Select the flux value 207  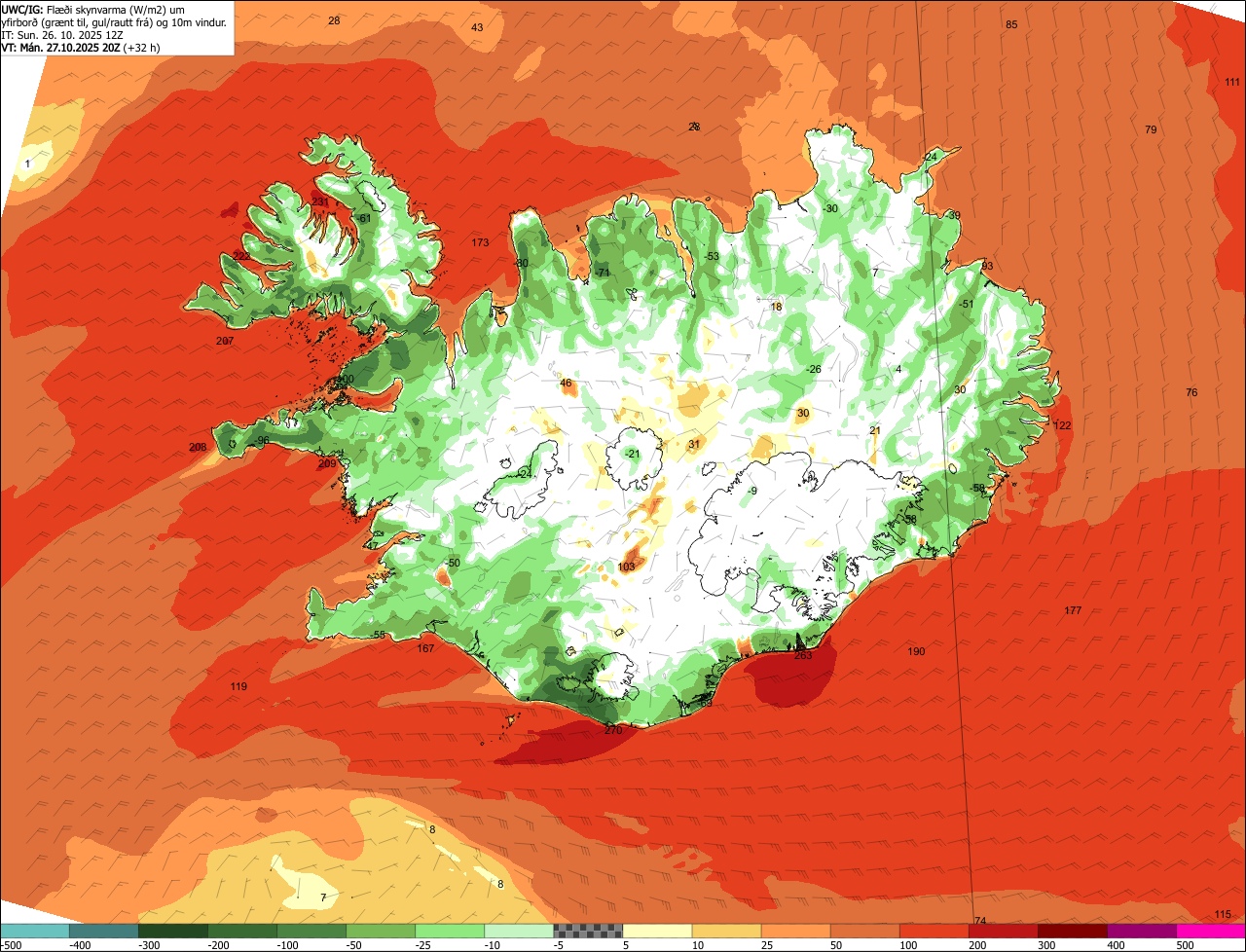pyautogui.click(x=225, y=341)
